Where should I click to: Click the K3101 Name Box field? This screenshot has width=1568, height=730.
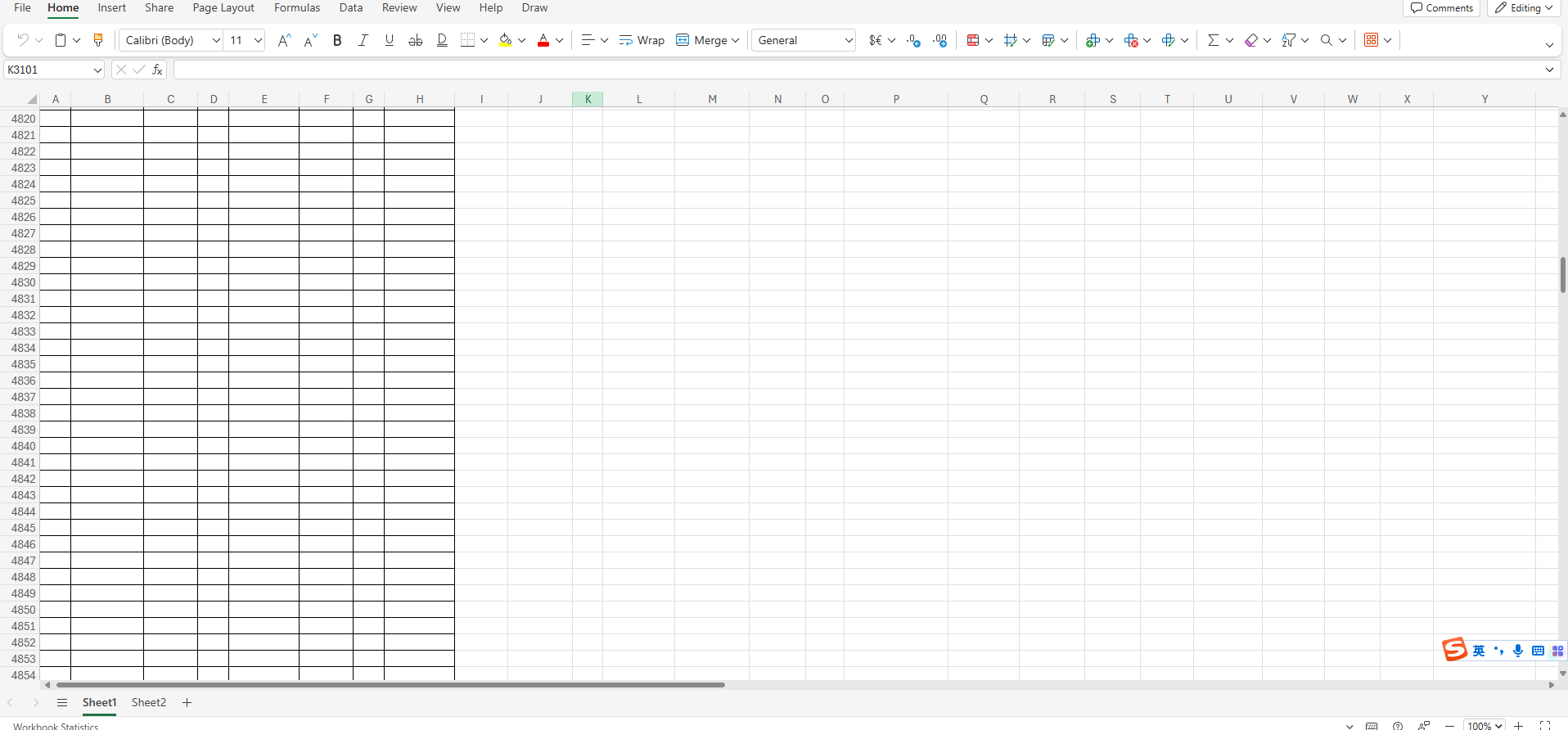(x=47, y=70)
